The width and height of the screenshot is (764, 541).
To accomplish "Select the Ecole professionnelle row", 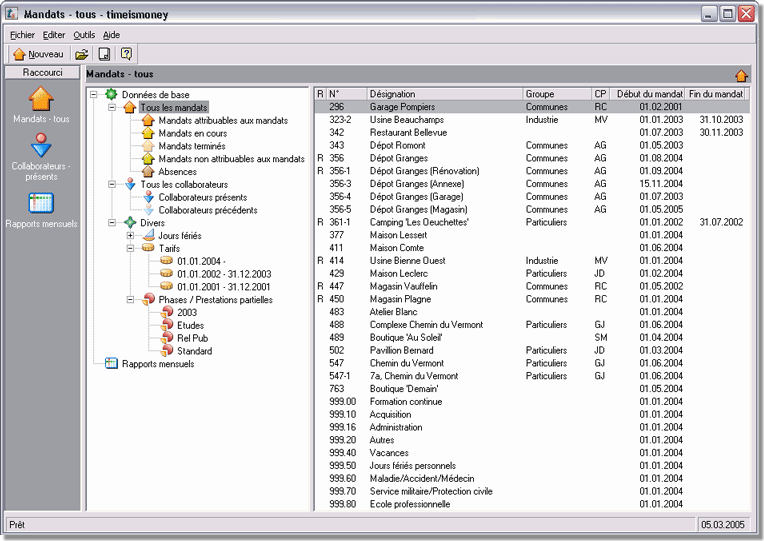I will tap(532, 504).
